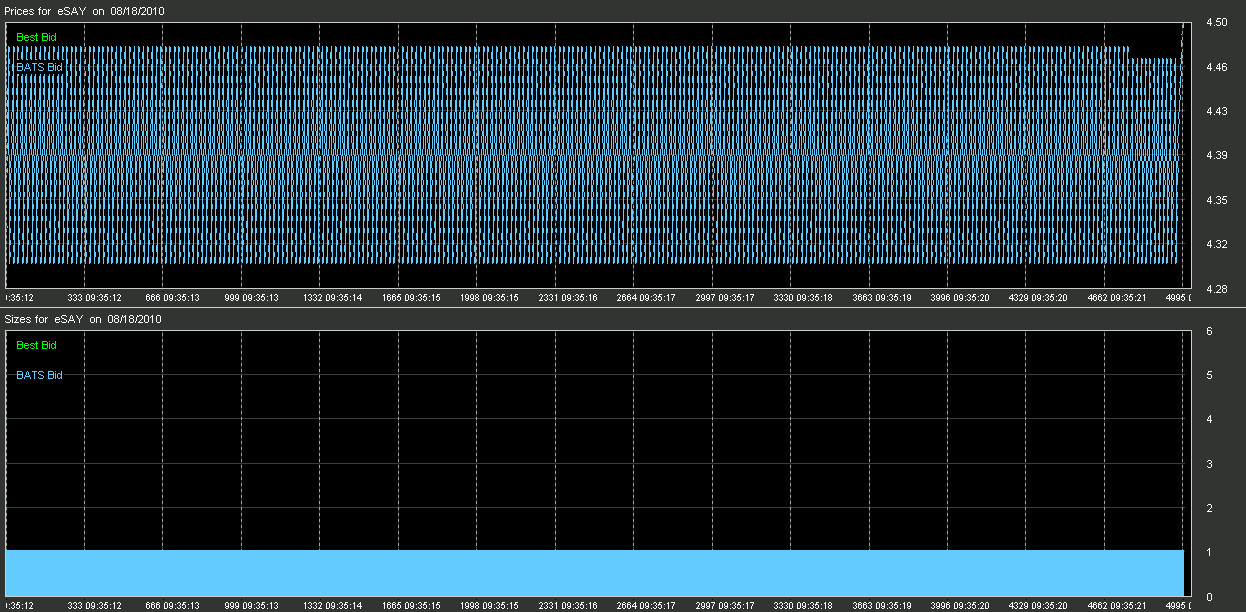Click the size axis value 6
The width and height of the screenshot is (1246, 612).
pyautogui.click(x=1209, y=331)
